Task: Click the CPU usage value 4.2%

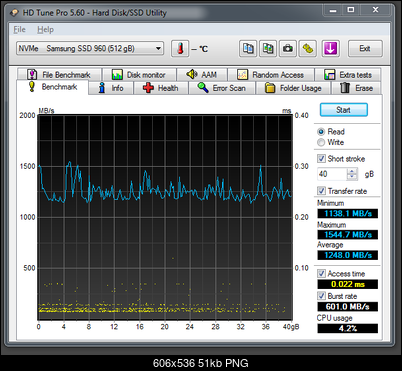Action: 348,328
